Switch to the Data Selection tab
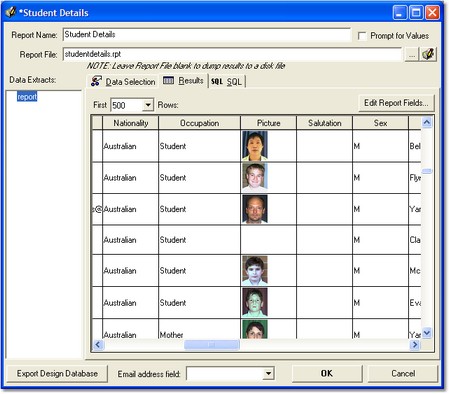449x394 pixels. [123, 82]
